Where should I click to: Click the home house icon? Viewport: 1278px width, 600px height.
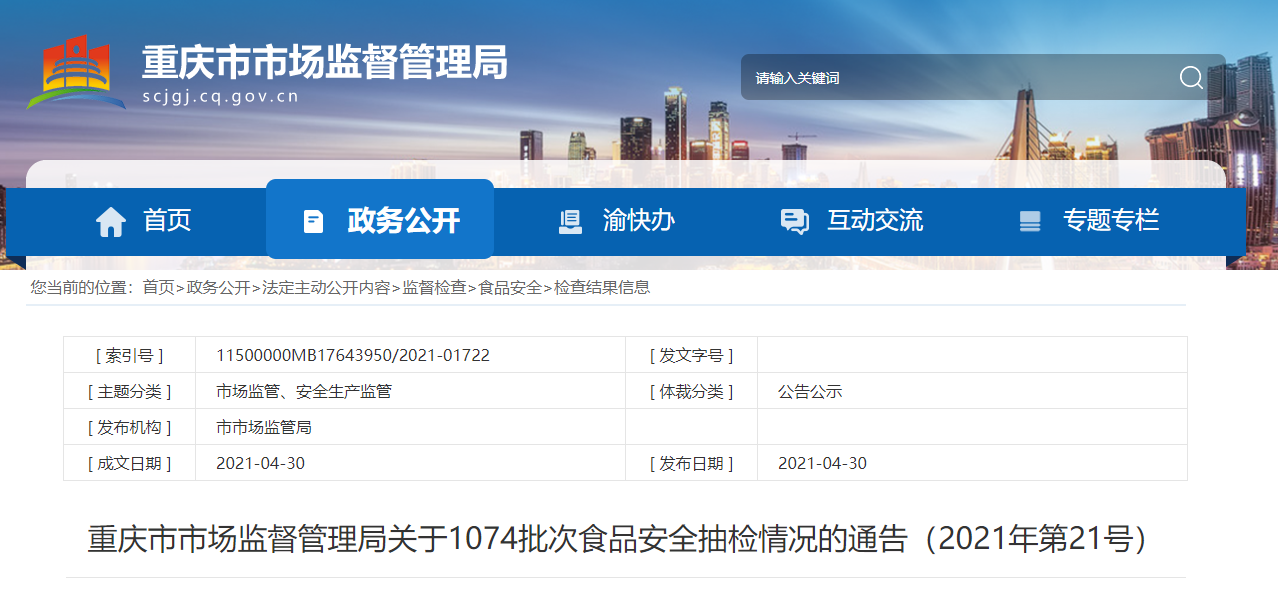click(110, 221)
